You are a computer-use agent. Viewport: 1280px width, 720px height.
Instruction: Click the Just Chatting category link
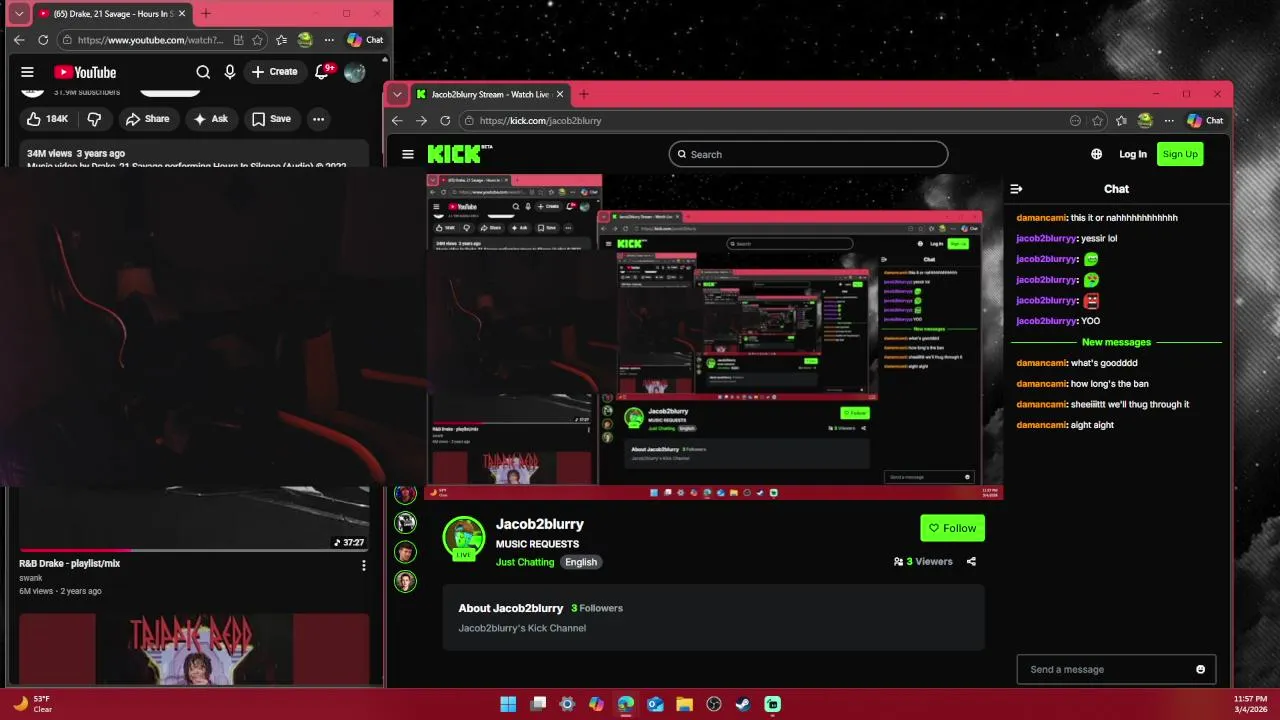tap(525, 562)
